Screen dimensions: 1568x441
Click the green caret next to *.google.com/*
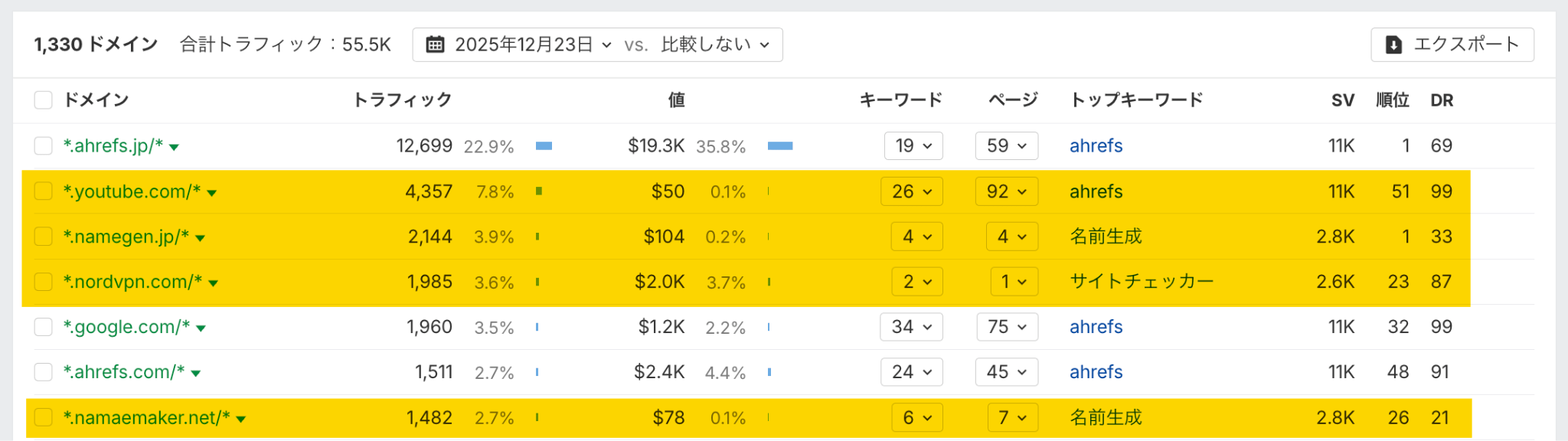(x=201, y=328)
